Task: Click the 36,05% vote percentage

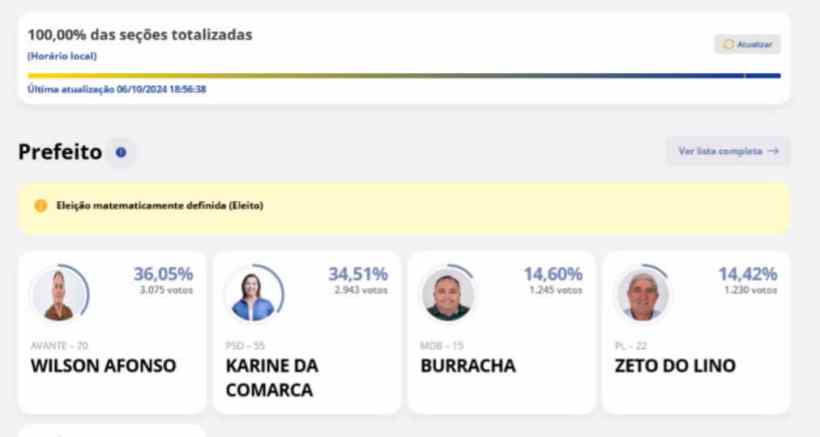Action: click(164, 274)
